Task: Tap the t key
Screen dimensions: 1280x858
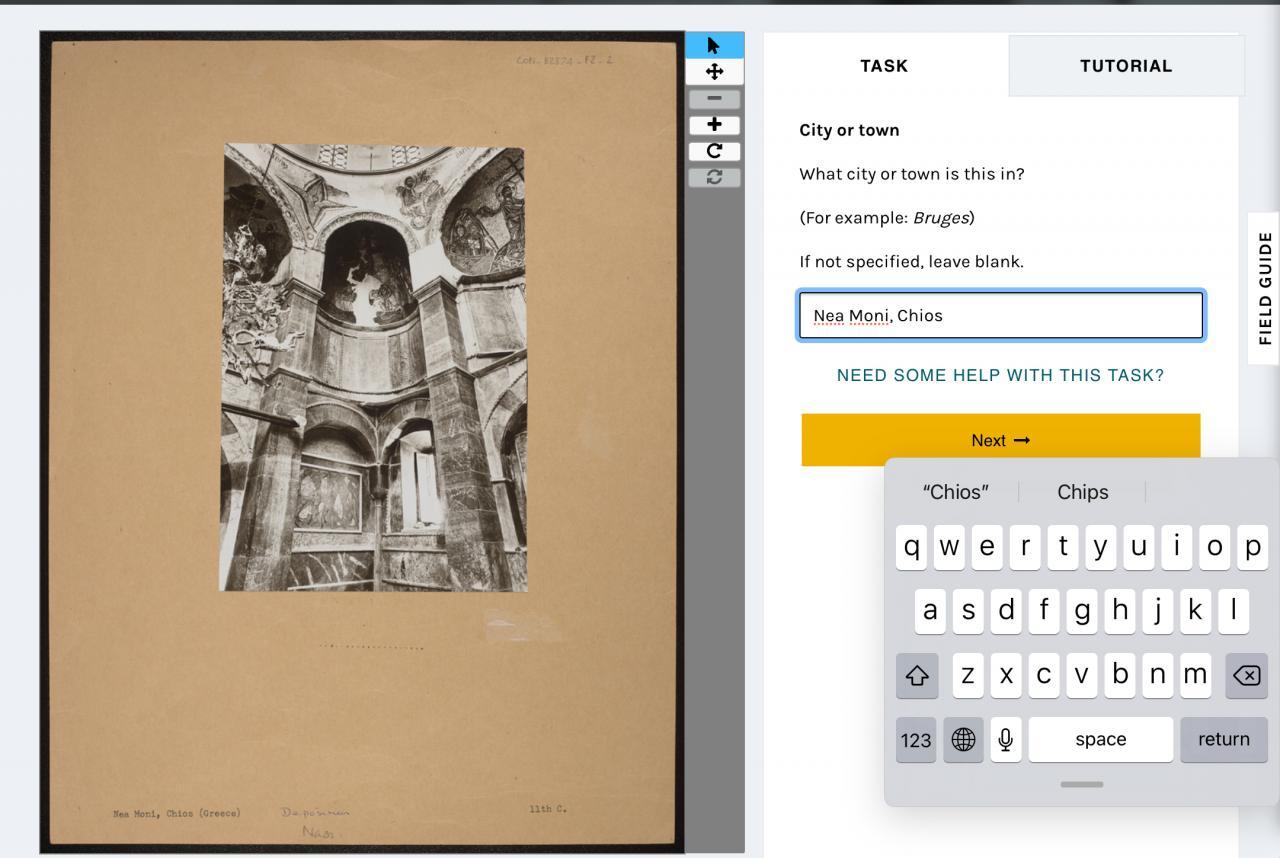Action: (x=1063, y=547)
